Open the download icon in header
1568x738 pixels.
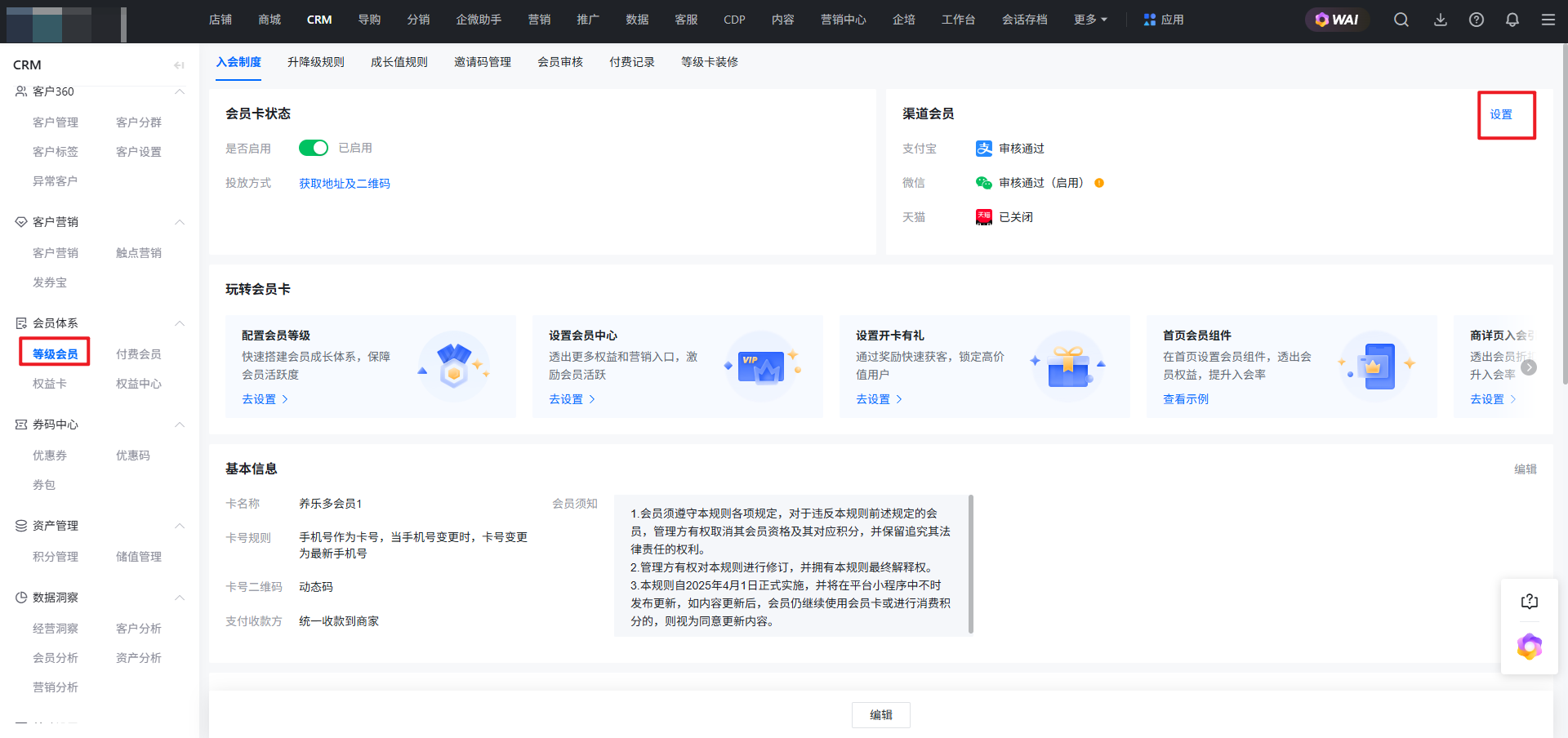(1440, 20)
